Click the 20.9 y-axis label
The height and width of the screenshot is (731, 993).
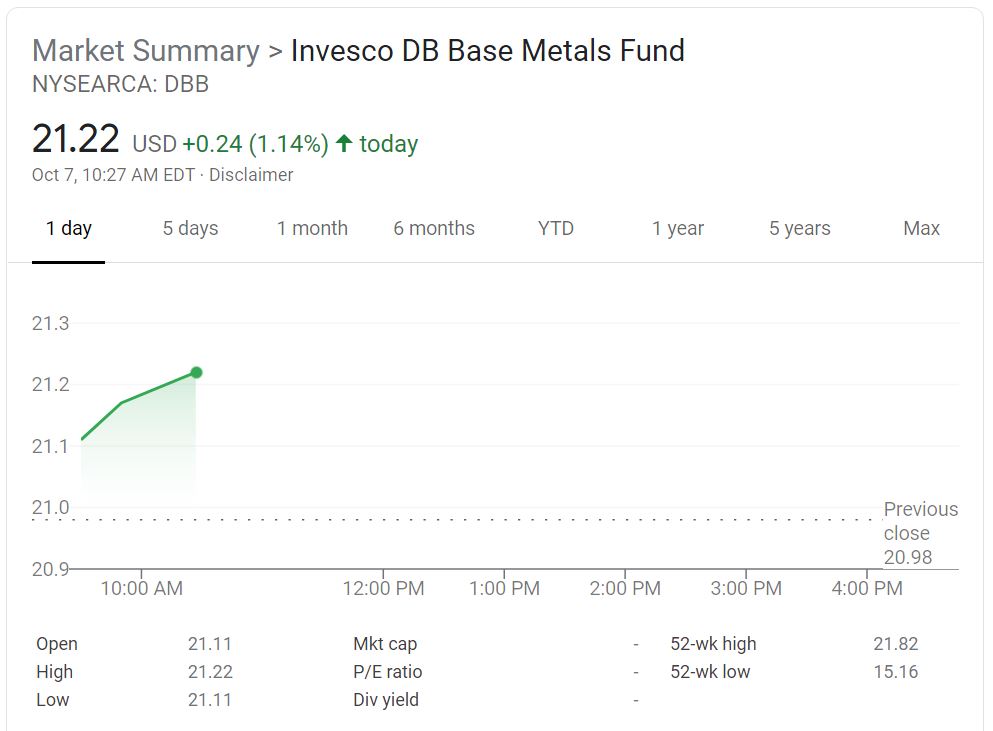(x=50, y=569)
